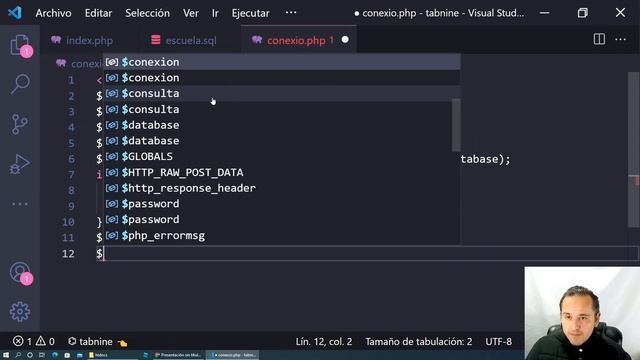This screenshot has height=360, width=640.
Task: Click the editor vertical scrollbar
Action: pos(633,149)
